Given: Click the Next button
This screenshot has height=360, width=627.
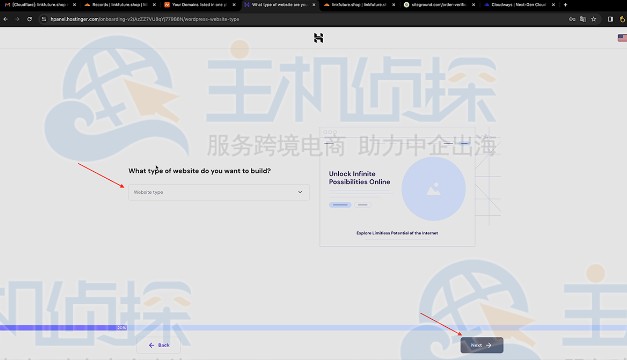Looking at the screenshot, I should pyautogui.click(x=481, y=345).
